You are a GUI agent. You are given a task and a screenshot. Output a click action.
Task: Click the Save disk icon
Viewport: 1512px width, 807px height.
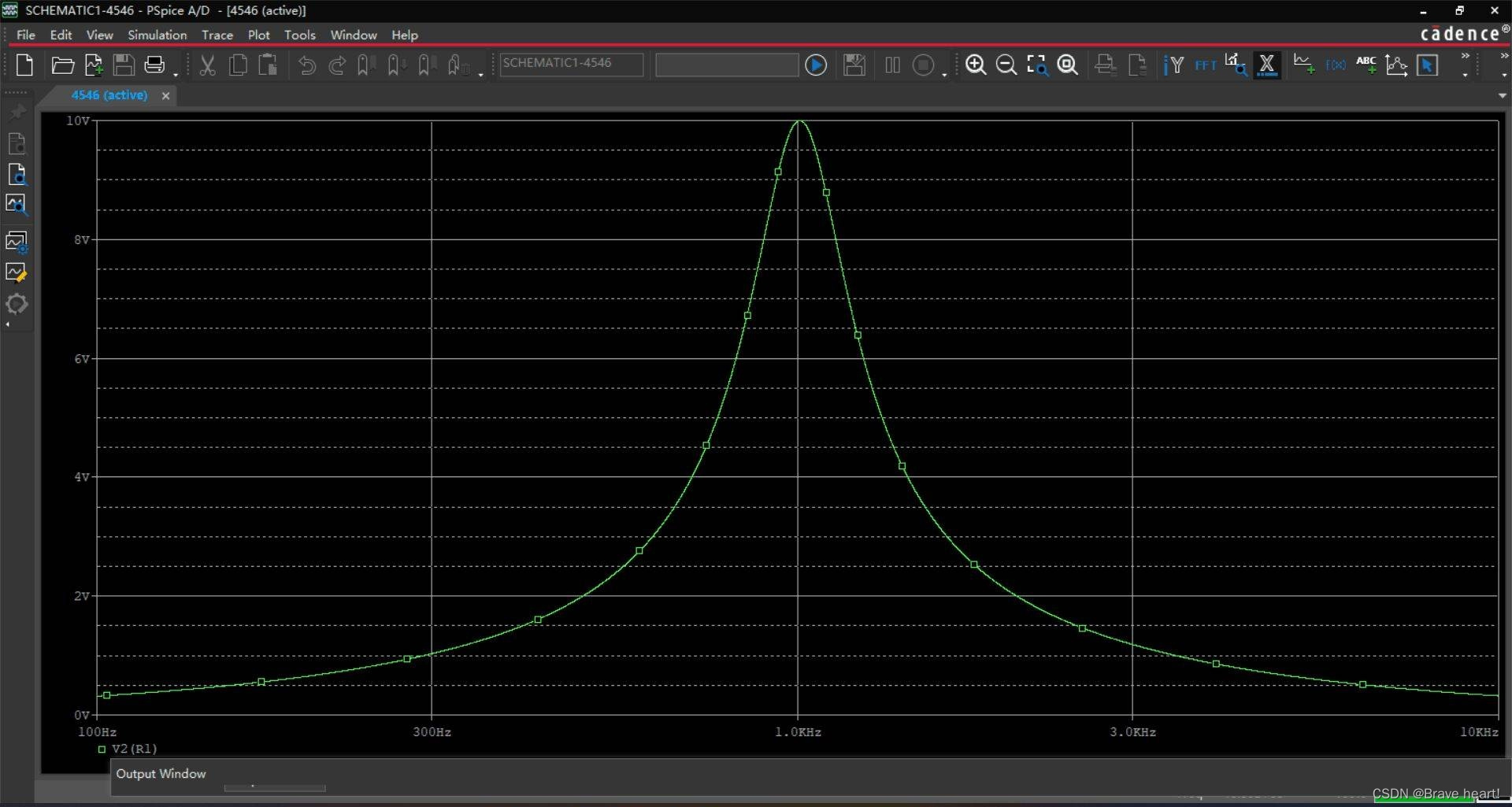[x=124, y=65]
